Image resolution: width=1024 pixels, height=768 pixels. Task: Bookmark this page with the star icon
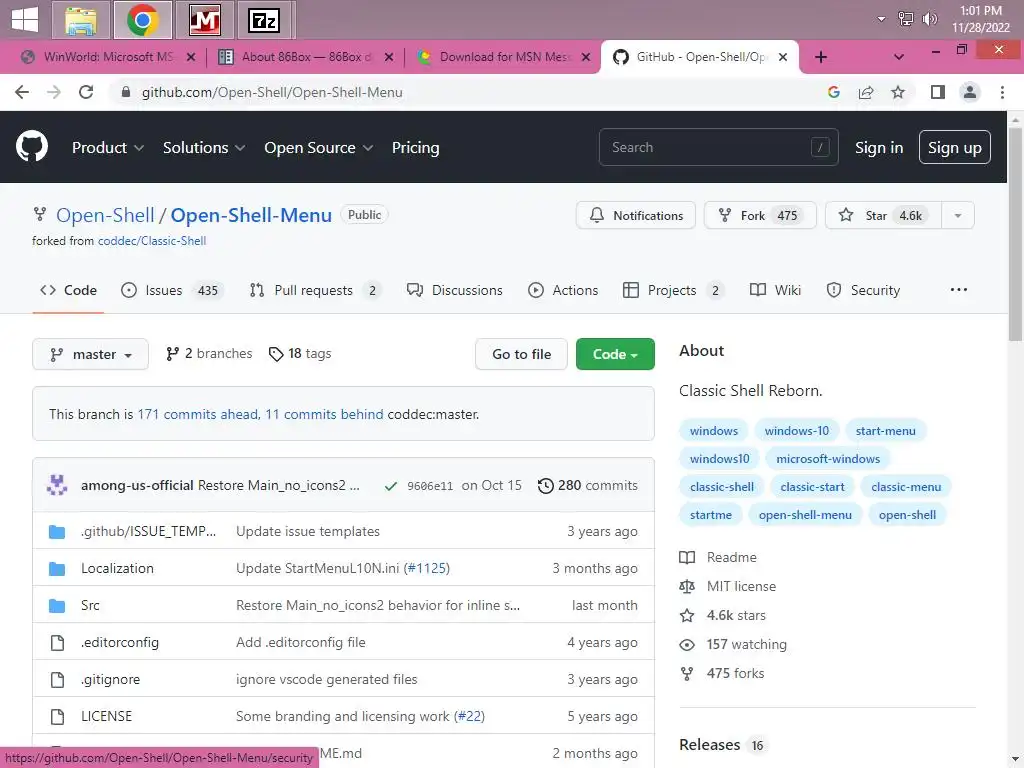click(x=898, y=92)
